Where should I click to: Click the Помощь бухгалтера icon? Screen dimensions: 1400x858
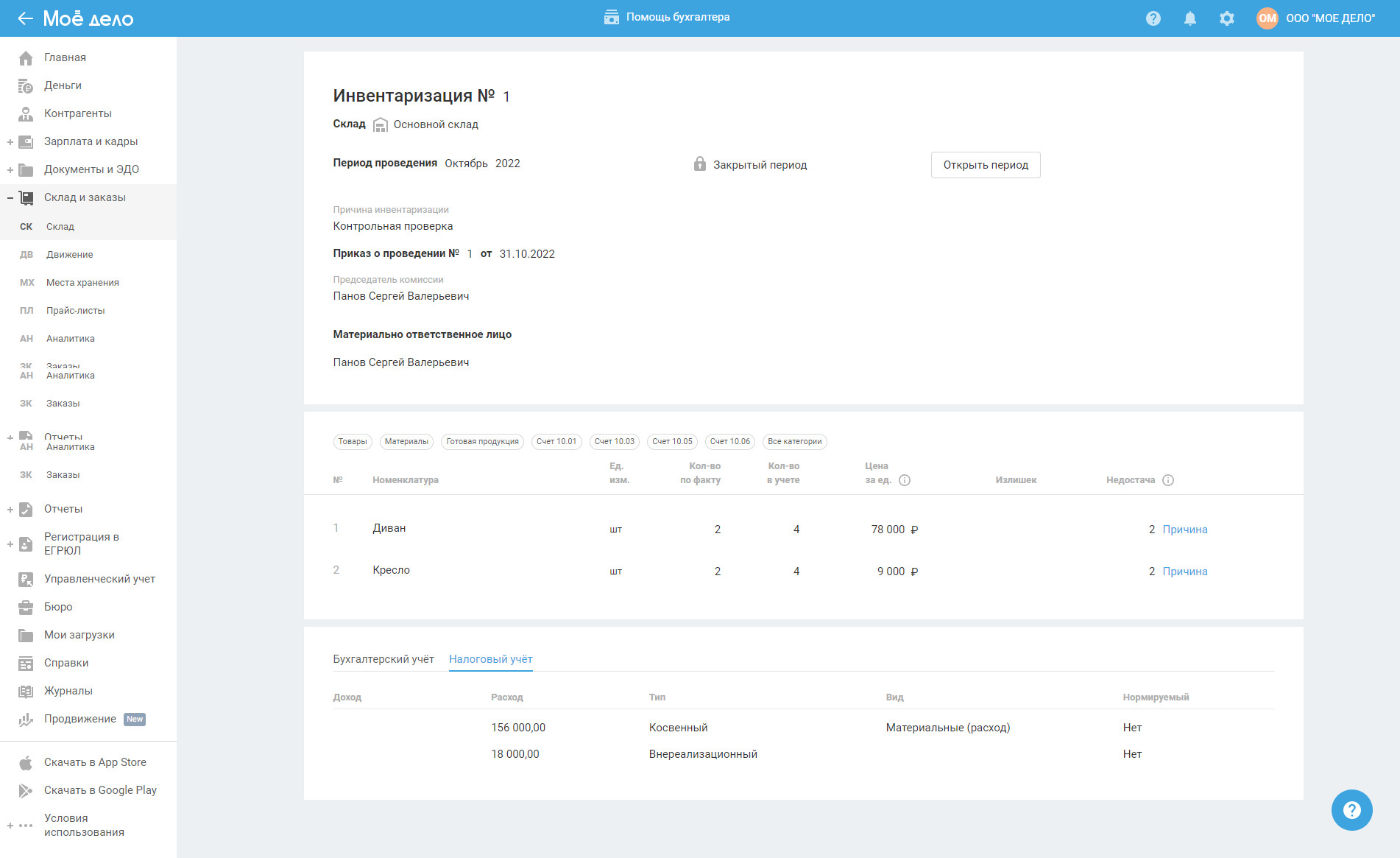click(611, 17)
